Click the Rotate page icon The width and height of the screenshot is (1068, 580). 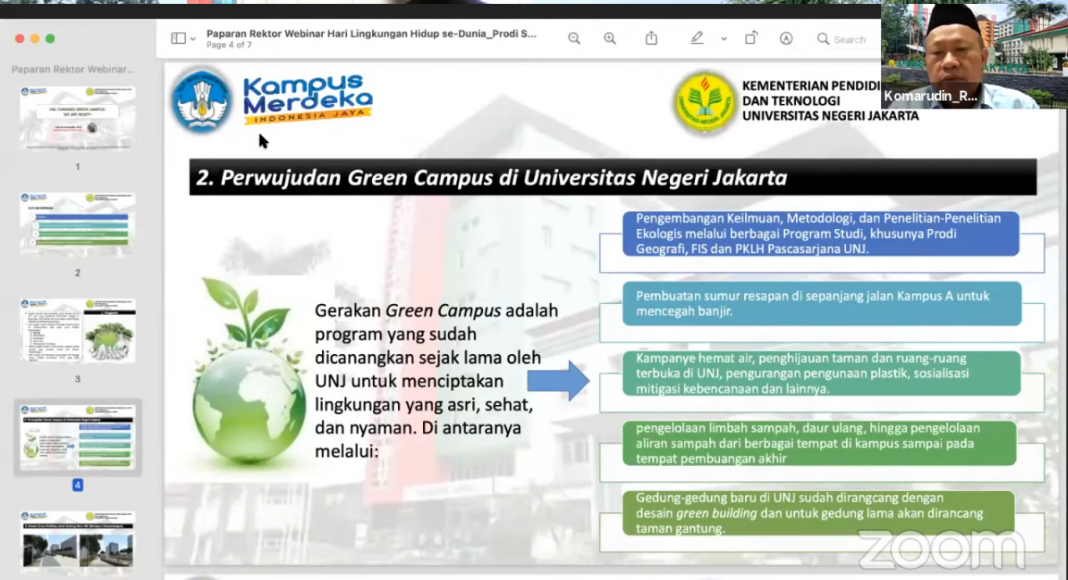[x=751, y=39]
